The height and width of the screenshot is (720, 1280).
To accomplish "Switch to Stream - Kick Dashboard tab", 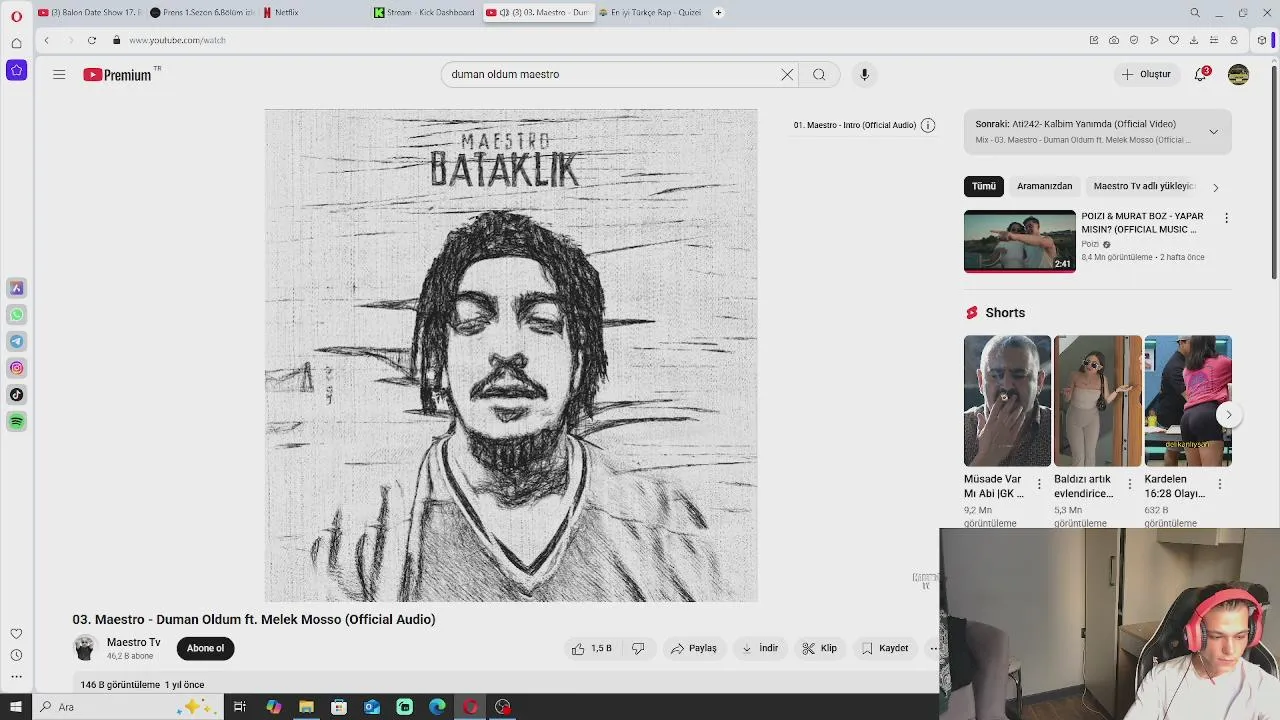I will (x=426, y=12).
